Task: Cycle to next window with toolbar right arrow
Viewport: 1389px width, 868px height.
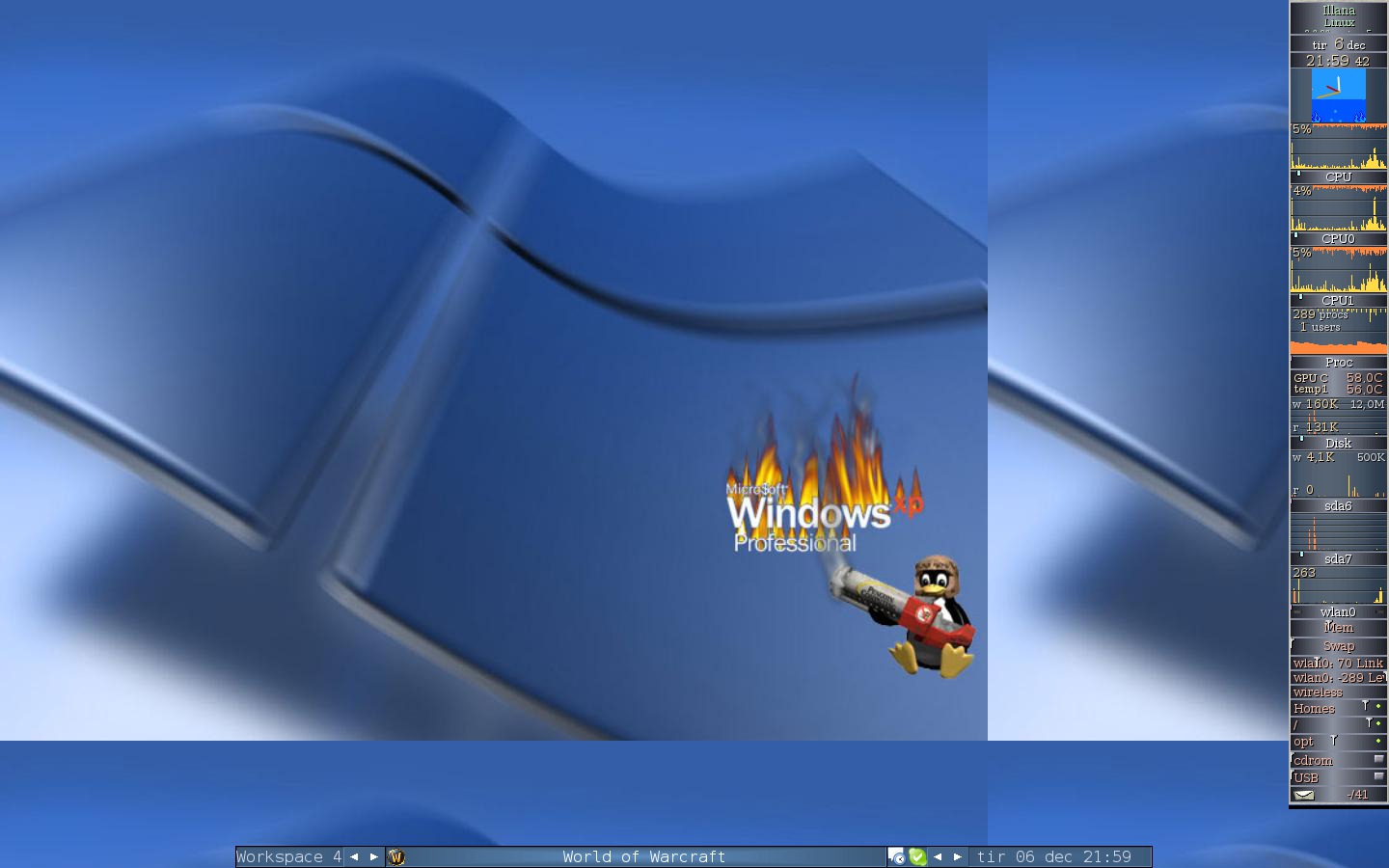Action: tap(958, 856)
